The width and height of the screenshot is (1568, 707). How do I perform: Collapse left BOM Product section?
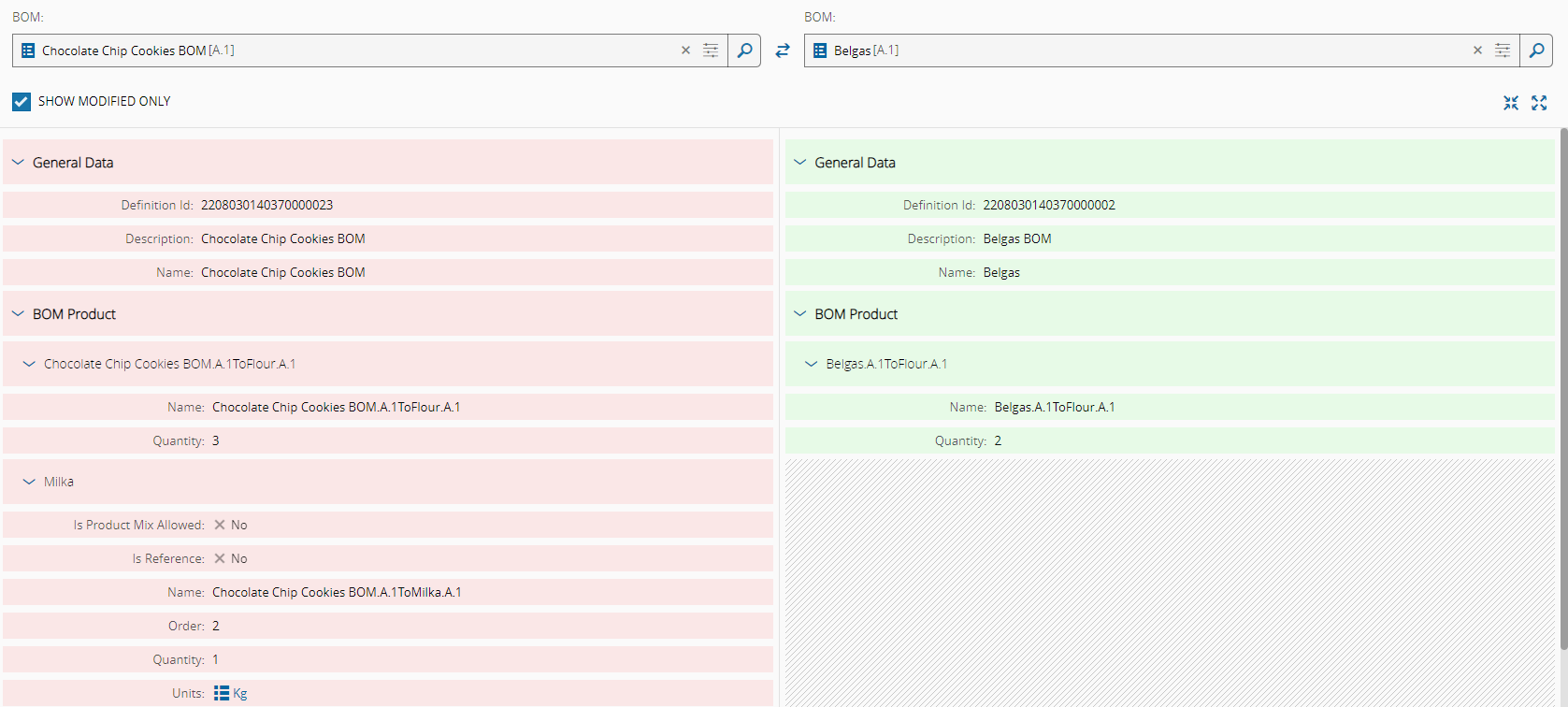click(18, 313)
